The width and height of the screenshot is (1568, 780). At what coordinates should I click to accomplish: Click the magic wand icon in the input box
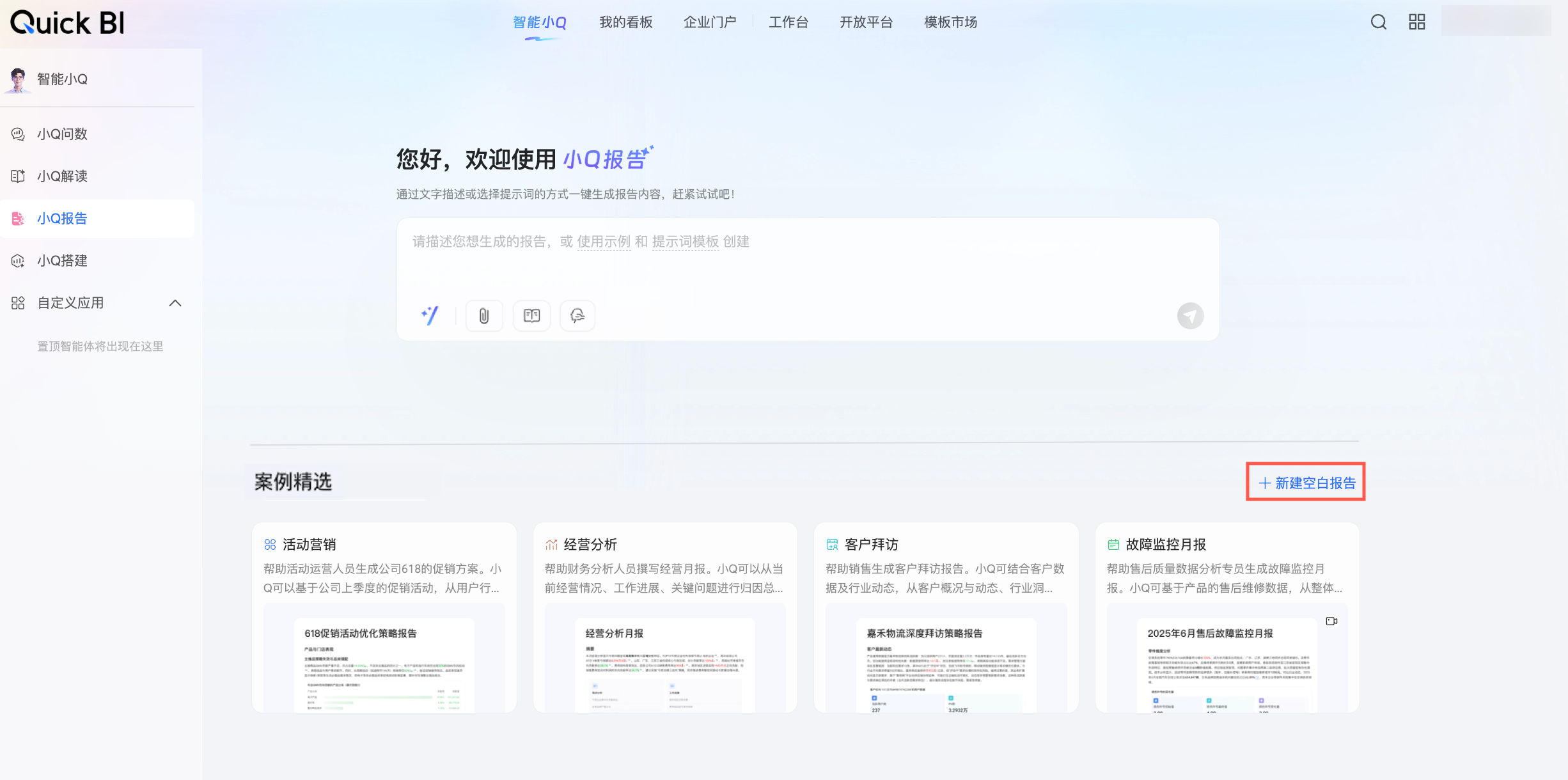[x=430, y=315]
